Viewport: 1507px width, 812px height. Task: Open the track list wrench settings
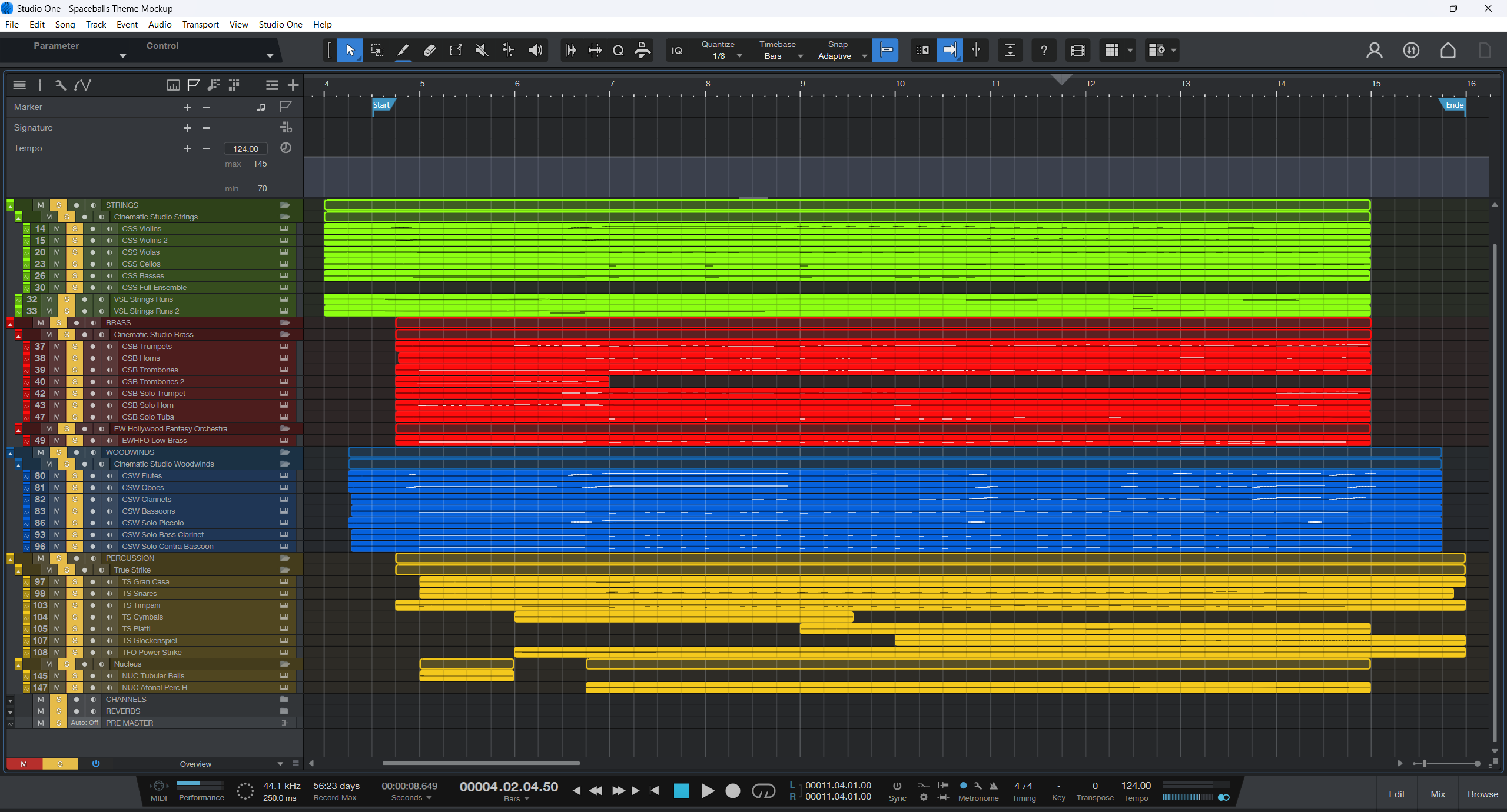(x=60, y=85)
